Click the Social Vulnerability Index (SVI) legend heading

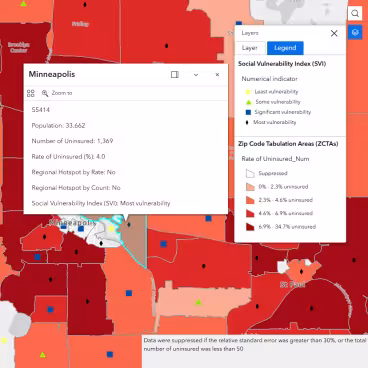click(282, 64)
